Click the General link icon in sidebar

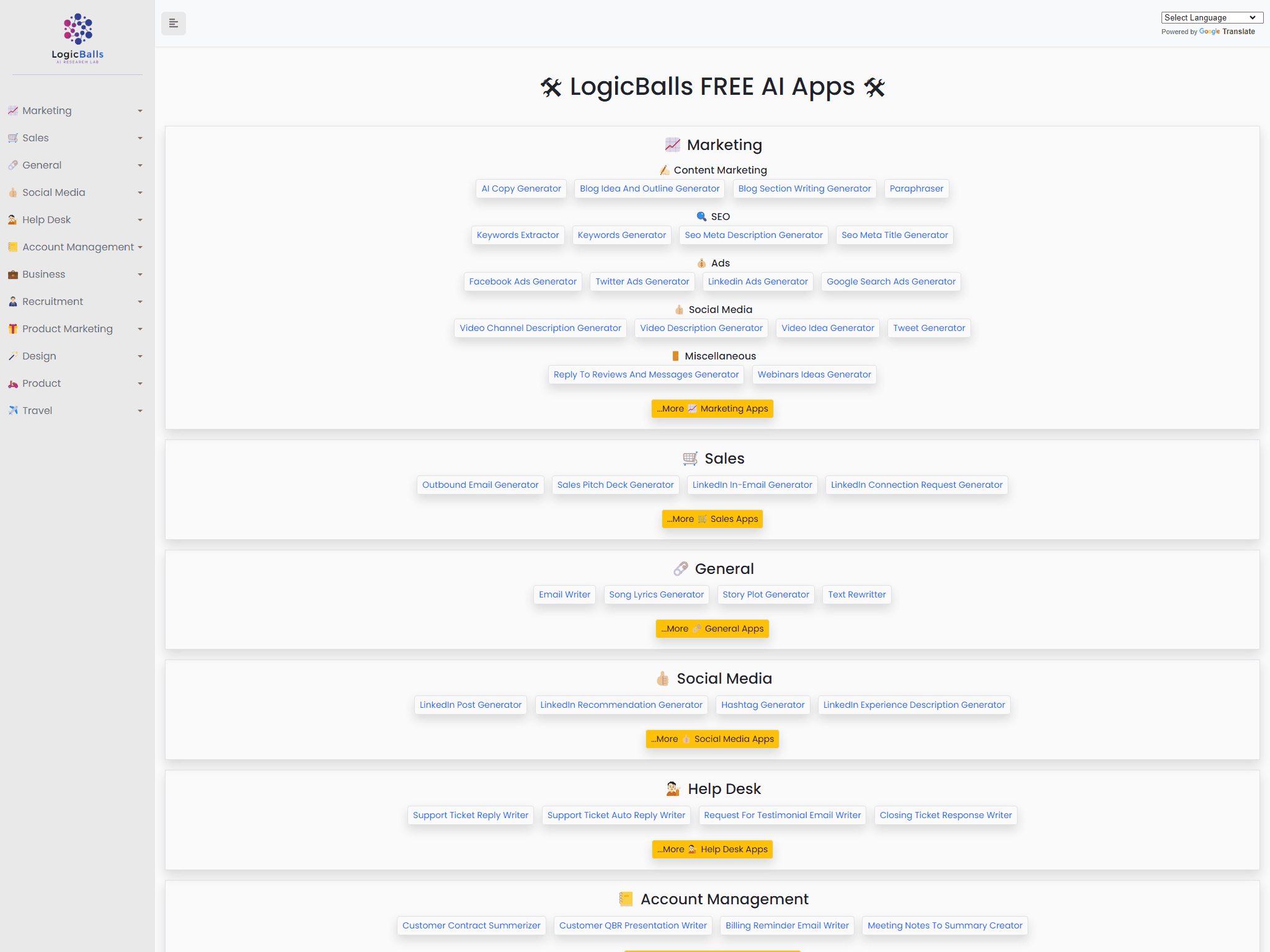(x=13, y=165)
